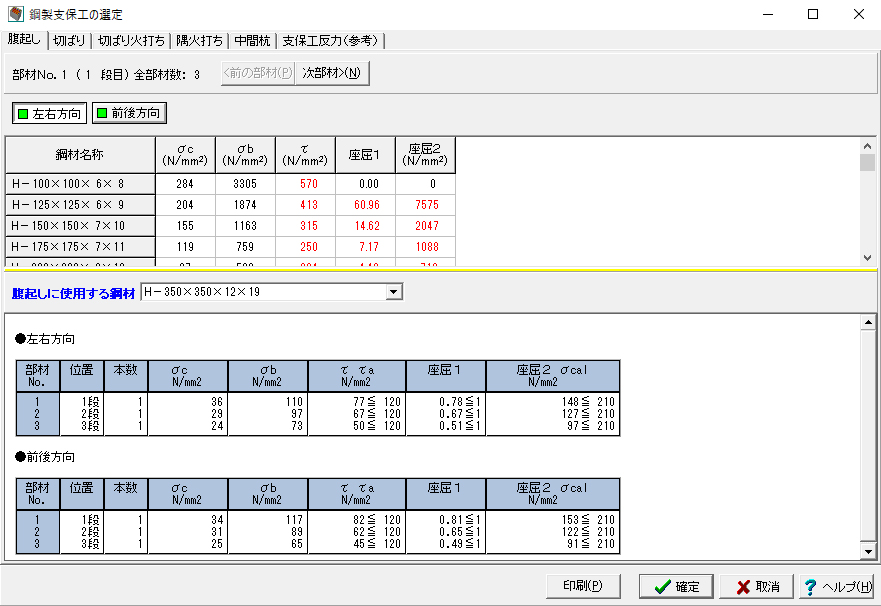Click the value 0.81≦1 in results

point(460,520)
